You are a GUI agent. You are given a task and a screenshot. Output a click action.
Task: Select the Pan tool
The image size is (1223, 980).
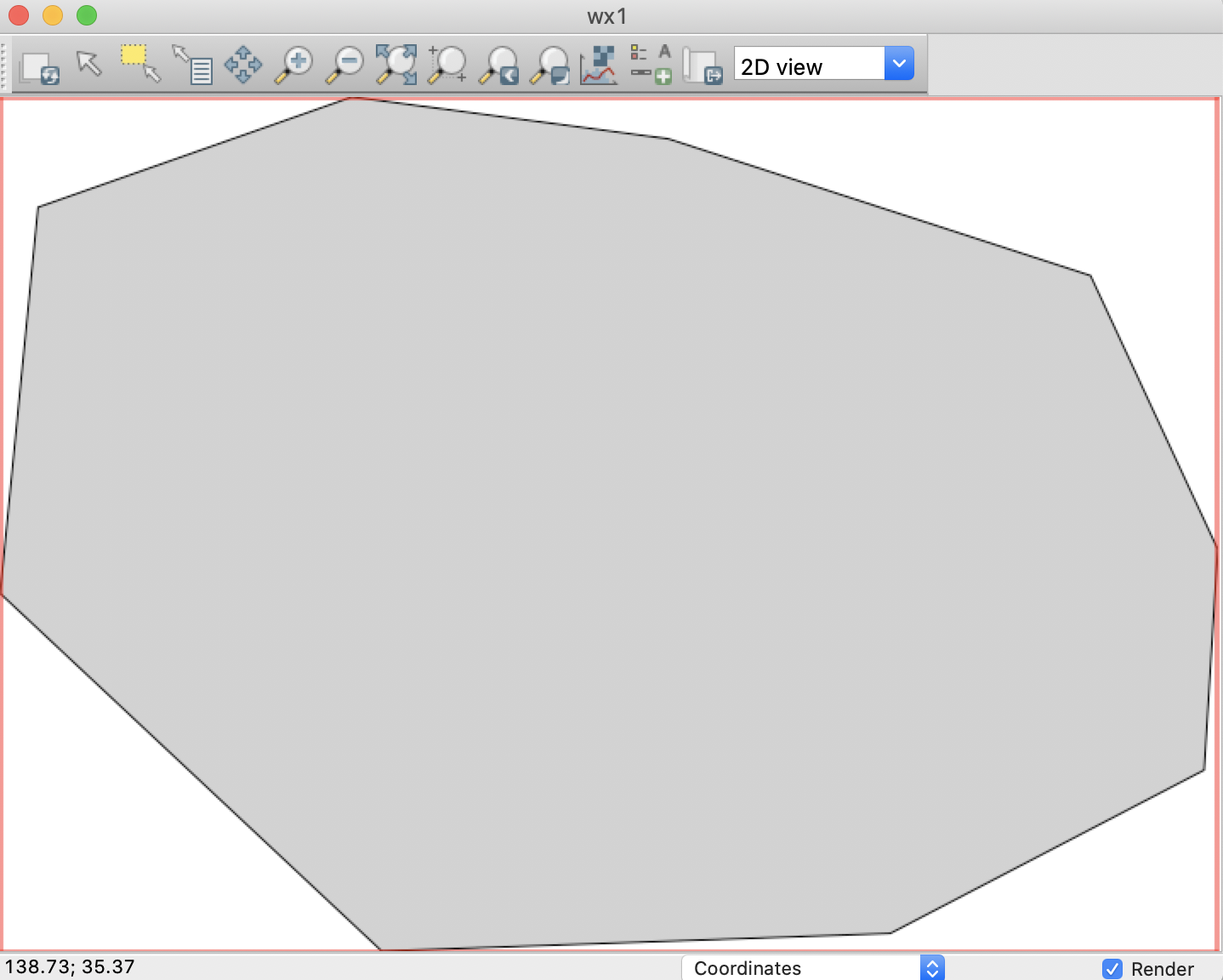point(244,64)
